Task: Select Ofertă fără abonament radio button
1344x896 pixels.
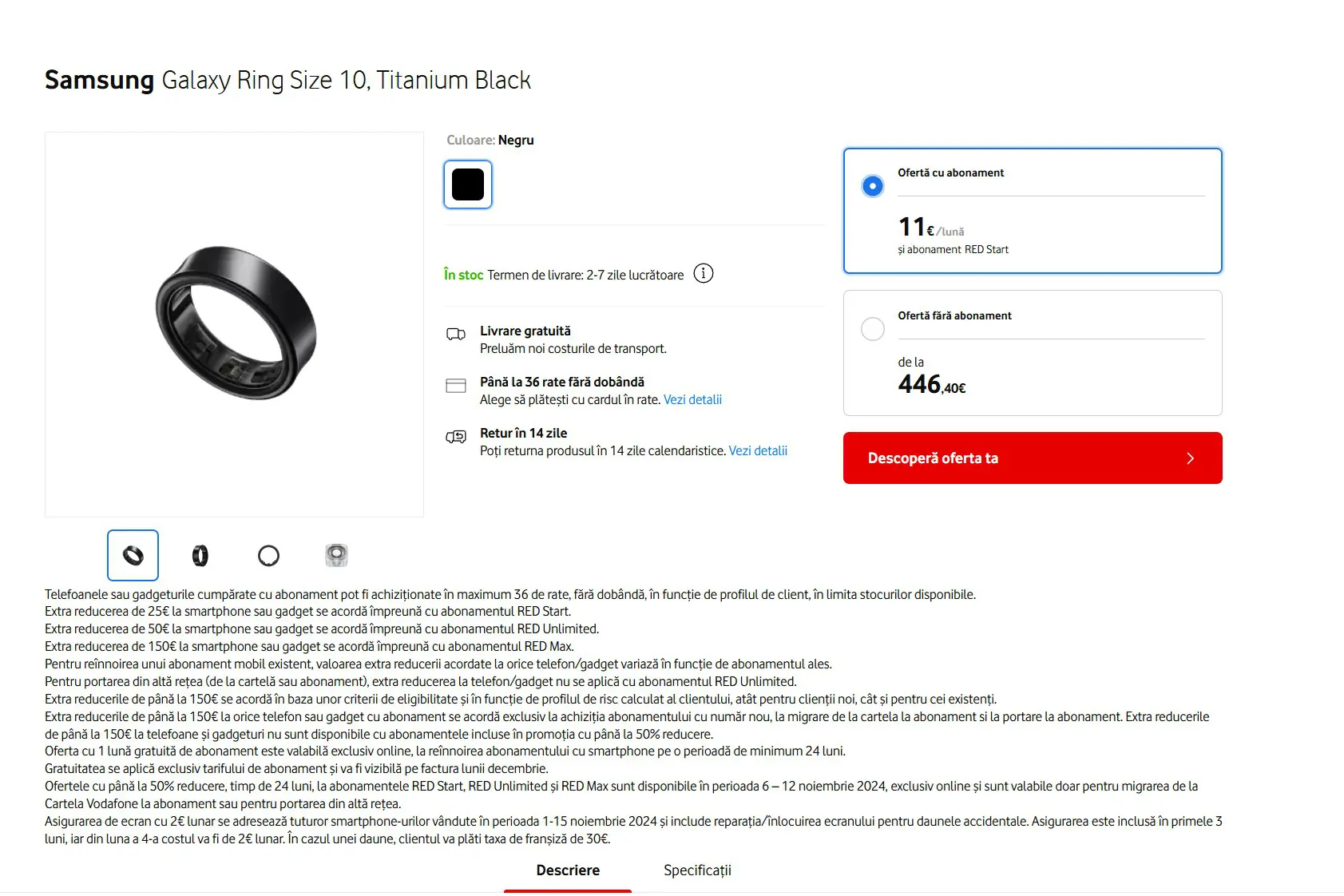Action: tap(873, 329)
